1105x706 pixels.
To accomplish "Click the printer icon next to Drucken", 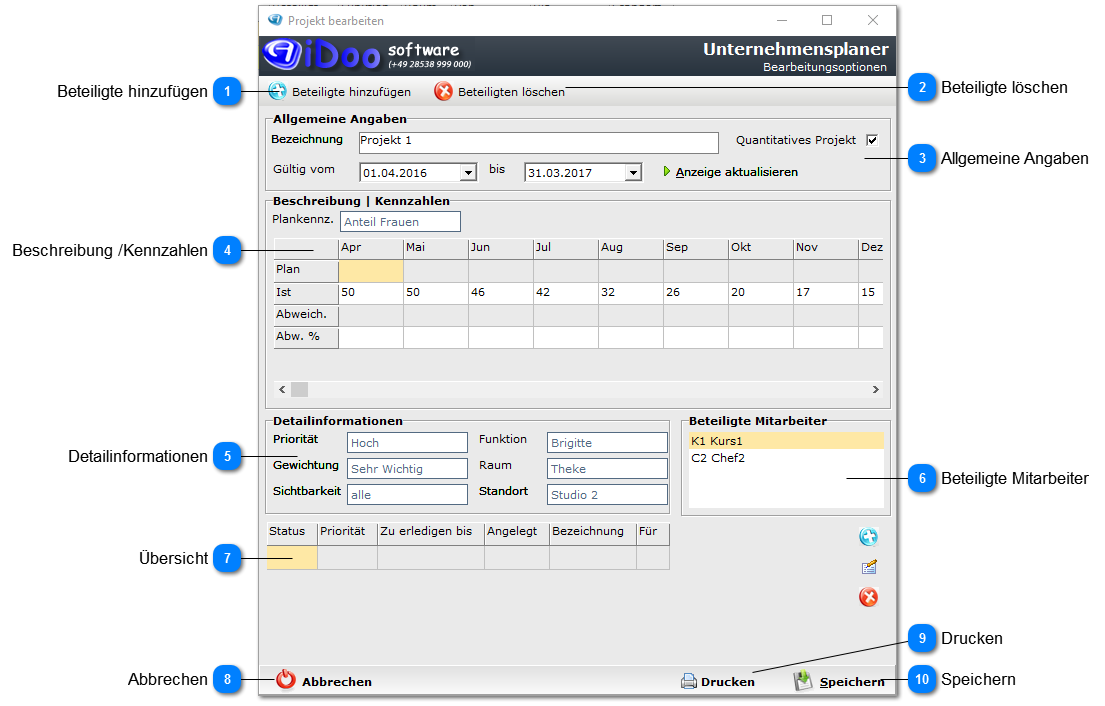I will point(689,681).
